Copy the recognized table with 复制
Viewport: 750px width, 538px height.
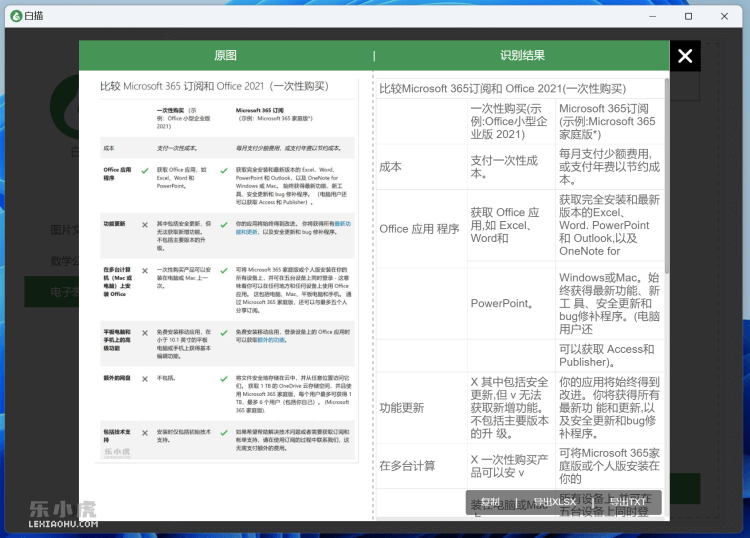point(491,502)
